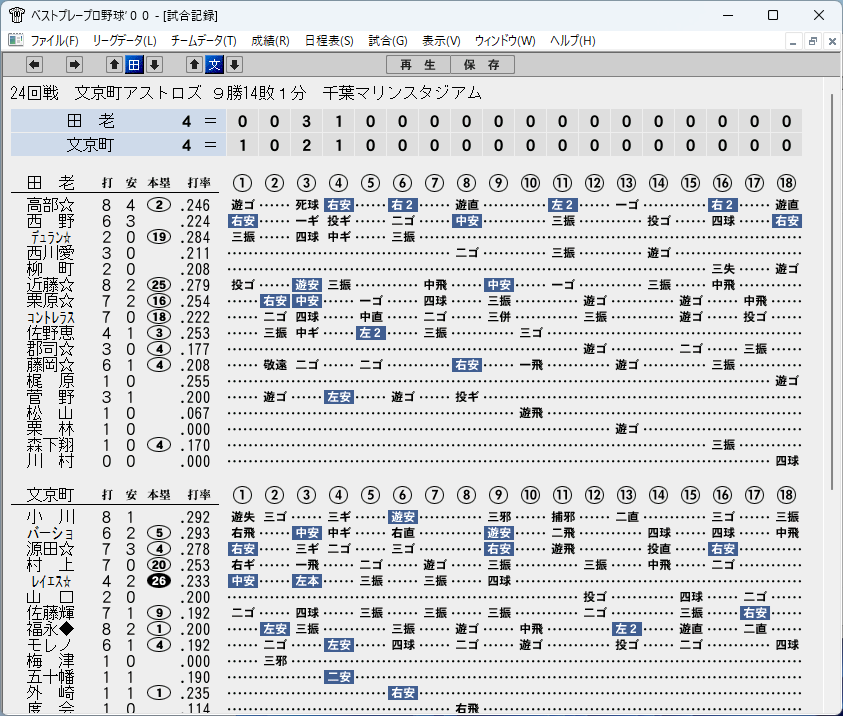Click player name デュラン☆
Image resolution: width=843 pixels, height=716 pixels.
(x=51, y=237)
